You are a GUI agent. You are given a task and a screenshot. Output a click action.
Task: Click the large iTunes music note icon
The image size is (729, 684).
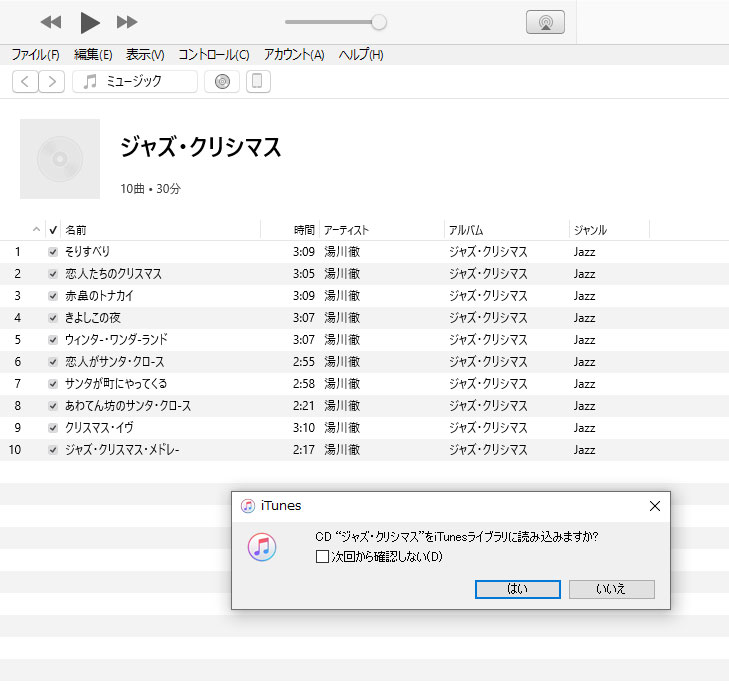tap(262, 547)
